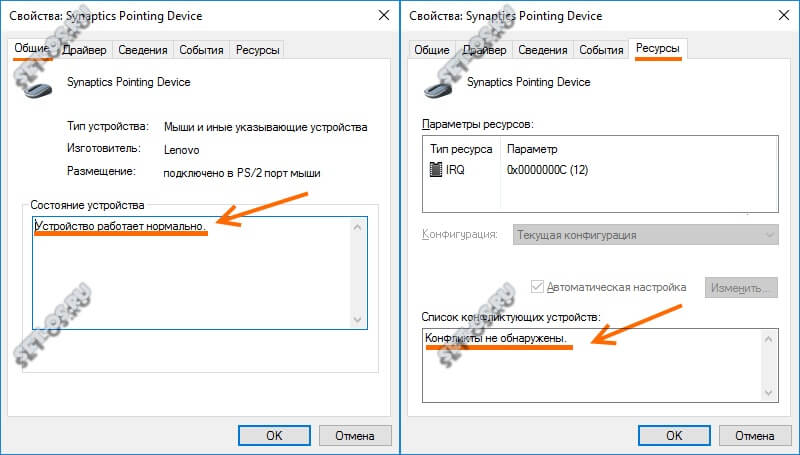Screen dimensions: 800x455
Task: Select Ресурсы tab in left dialog
Action: [x=258, y=50]
